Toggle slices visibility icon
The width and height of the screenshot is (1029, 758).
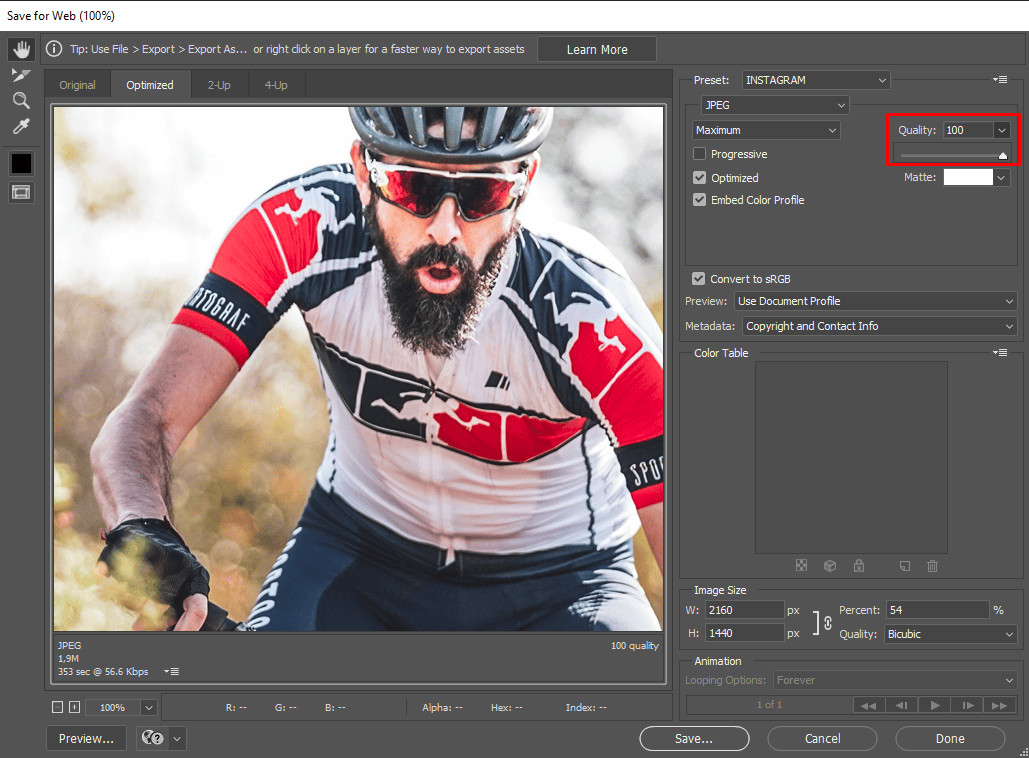pyautogui.click(x=21, y=191)
